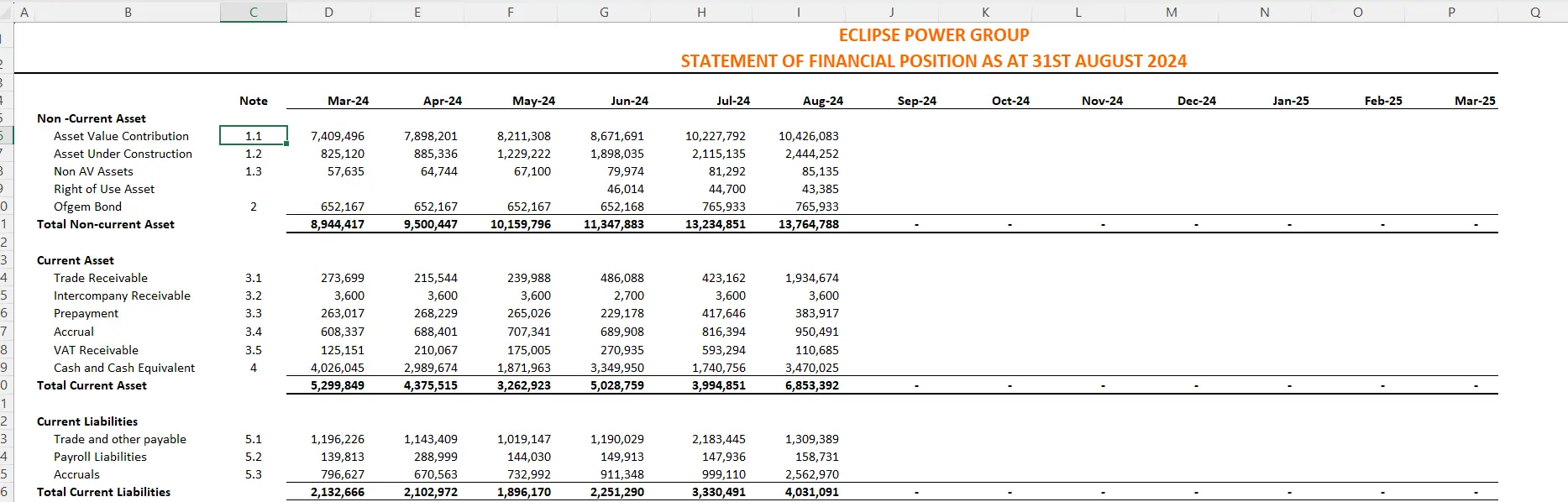Click the Note column heading cell
Viewport: 1568px width, 502px height.
(254, 101)
